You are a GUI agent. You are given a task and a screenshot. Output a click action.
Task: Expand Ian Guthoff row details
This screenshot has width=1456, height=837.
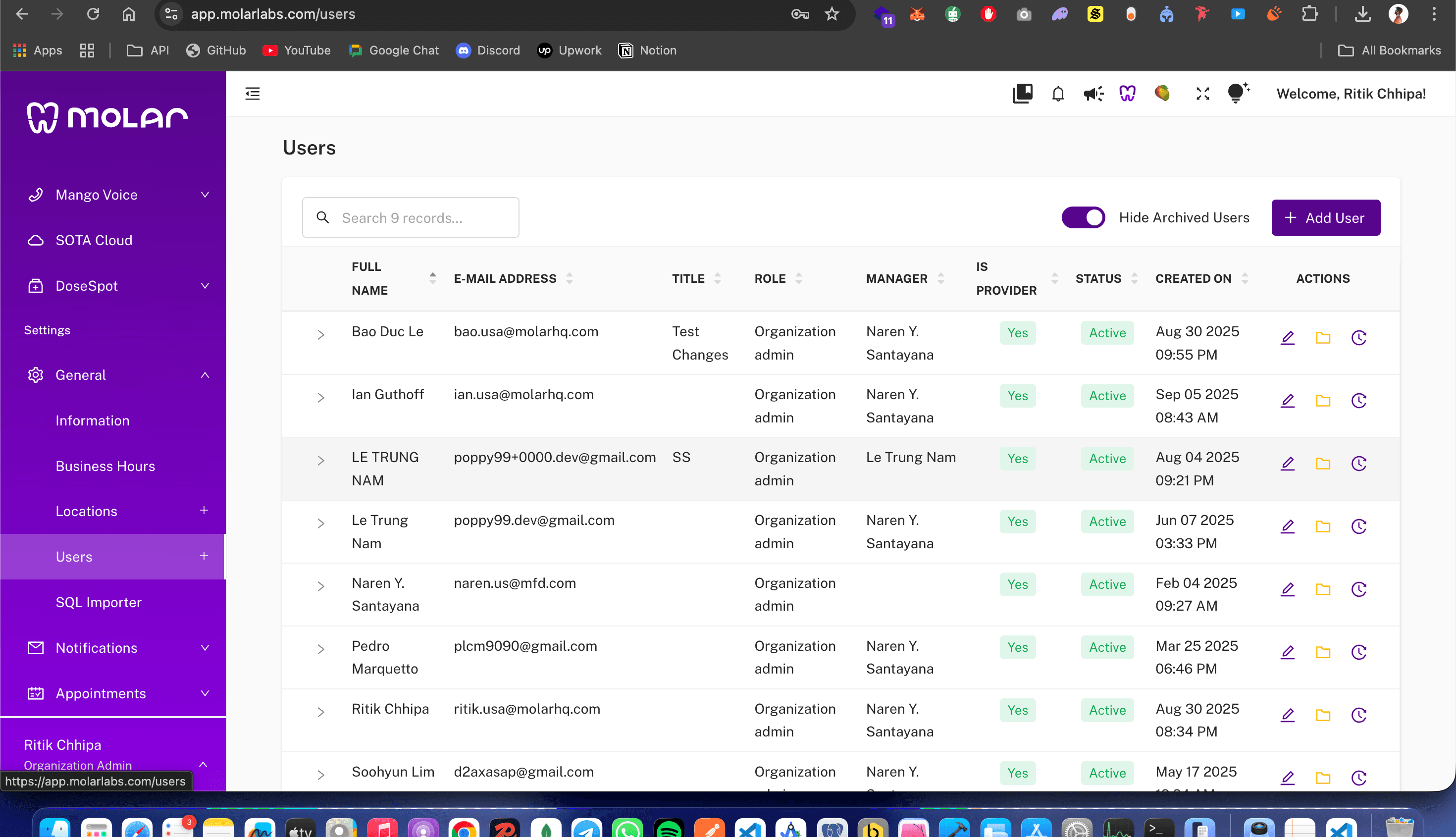(x=321, y=398)
